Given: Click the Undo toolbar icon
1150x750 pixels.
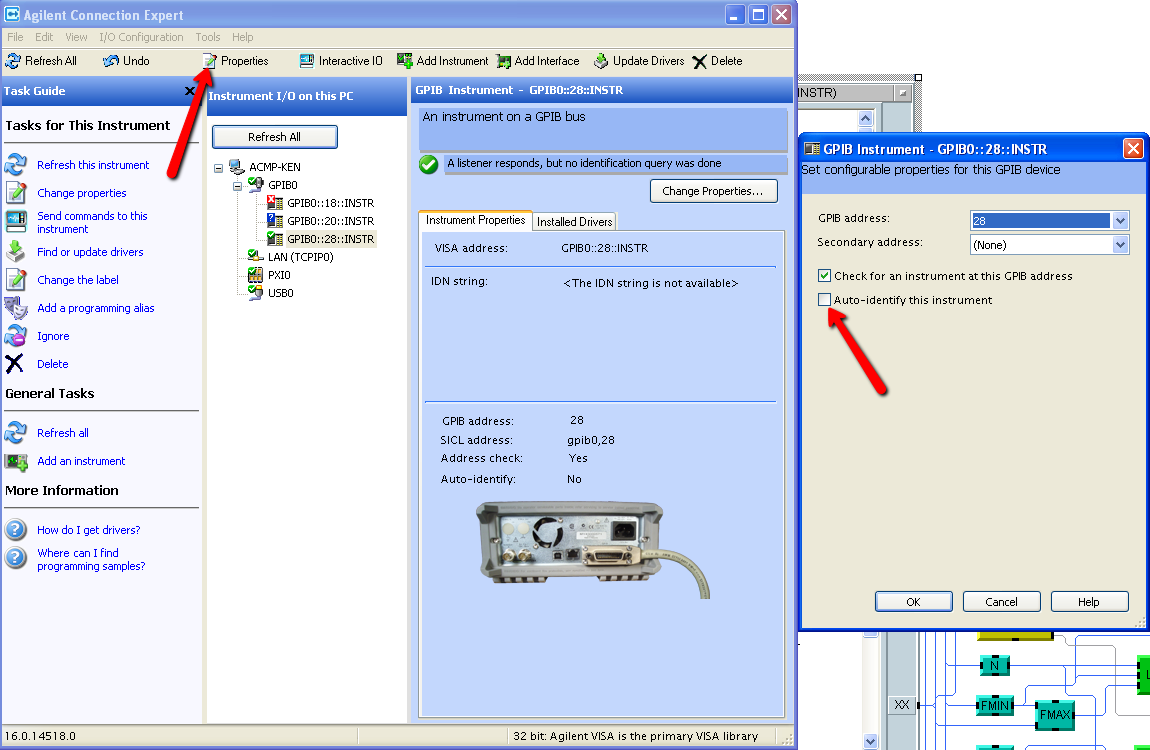Looking at the screenshot, I should 111,61.
